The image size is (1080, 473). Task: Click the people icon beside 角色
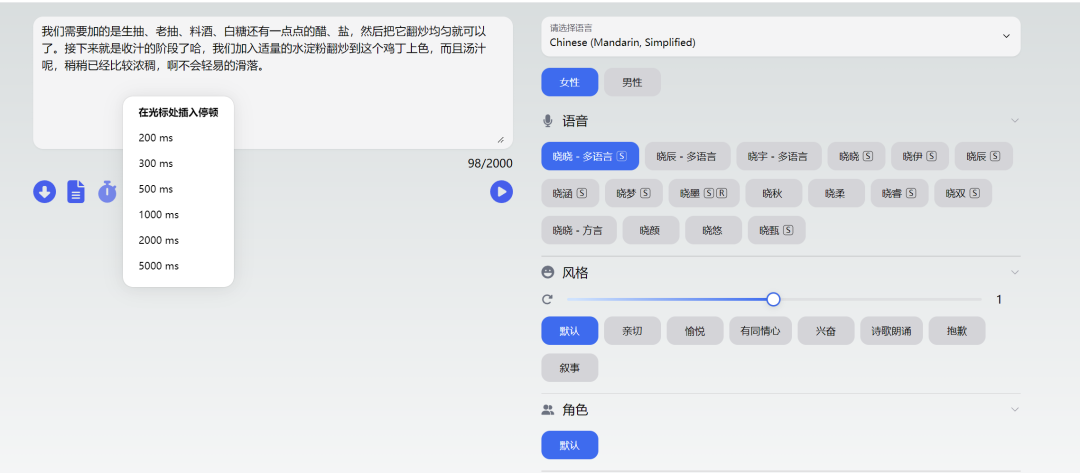click(x=548, y=410)
